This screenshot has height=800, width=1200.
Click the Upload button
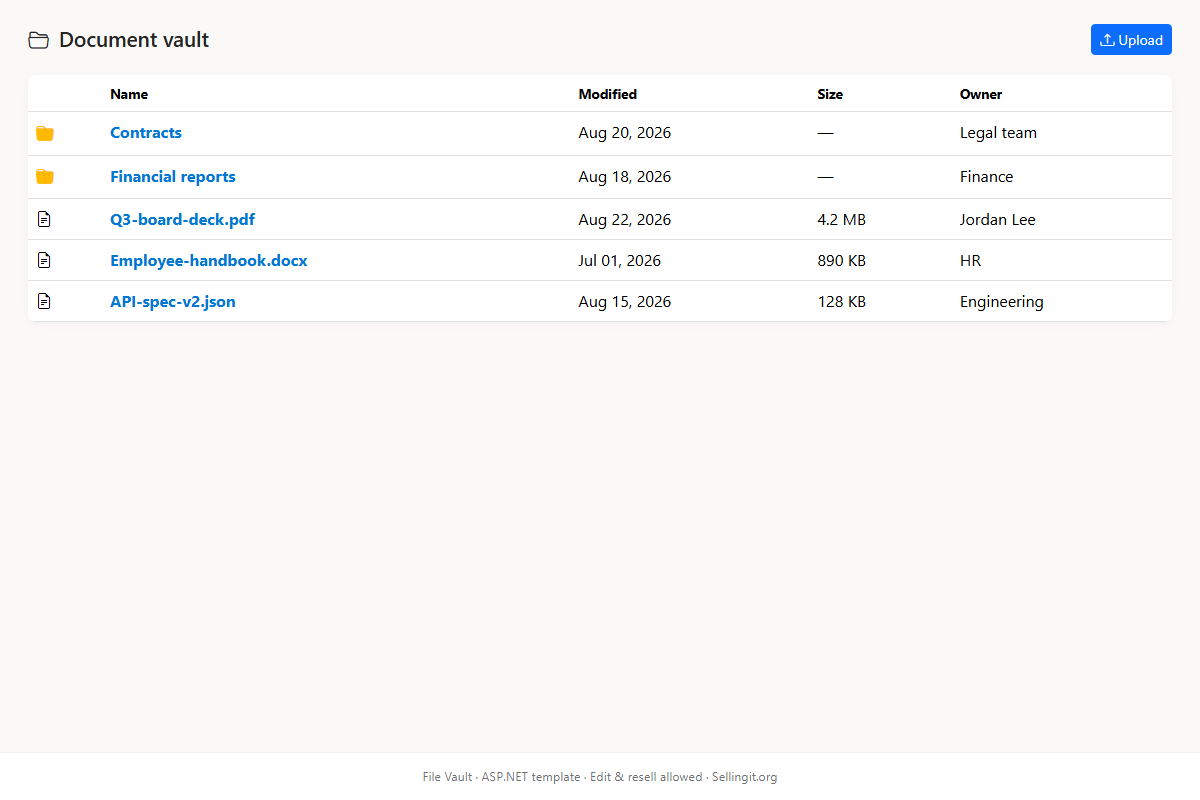click(x=1131, y=40)
